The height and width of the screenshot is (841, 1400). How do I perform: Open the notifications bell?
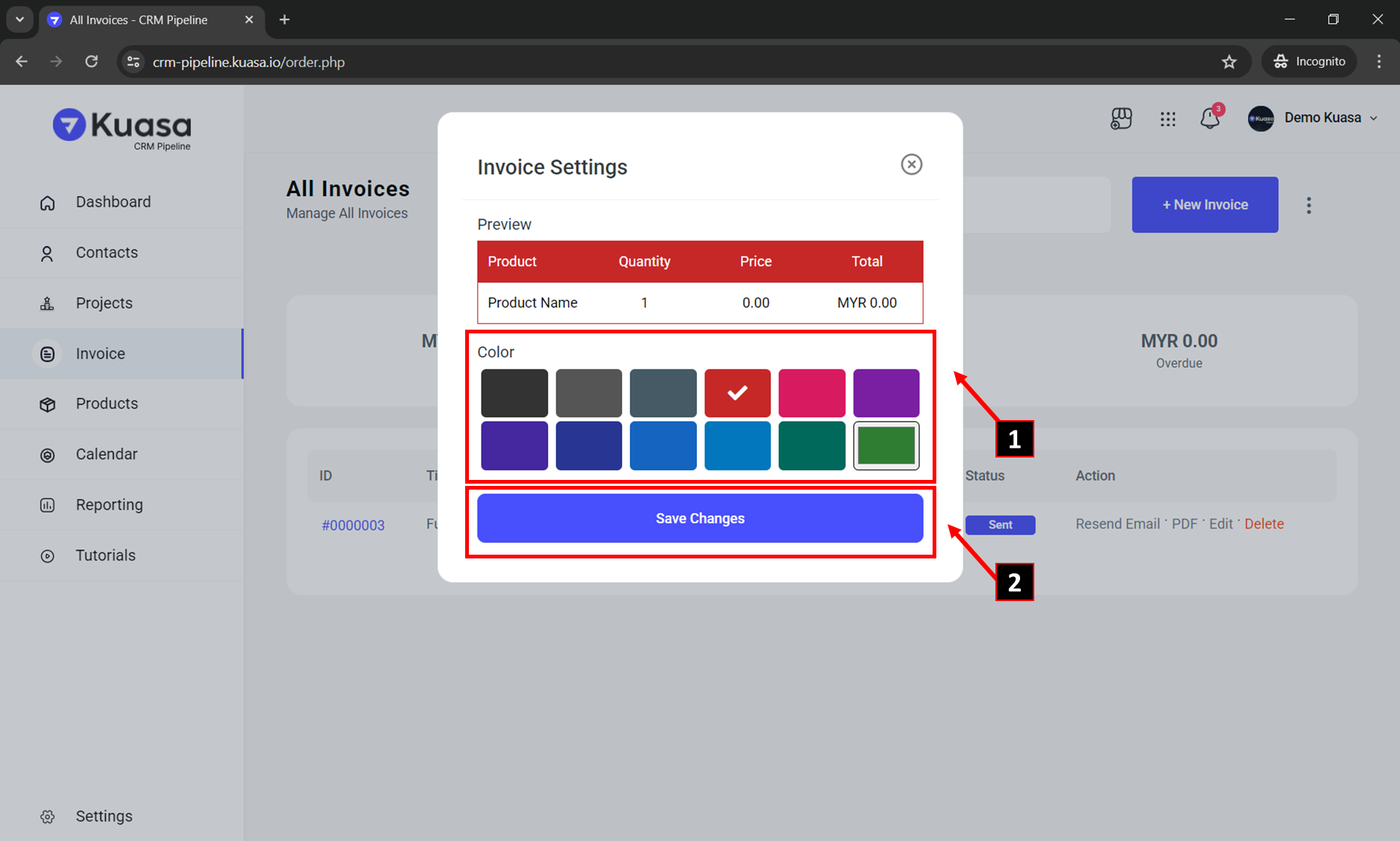[1209, 118]
